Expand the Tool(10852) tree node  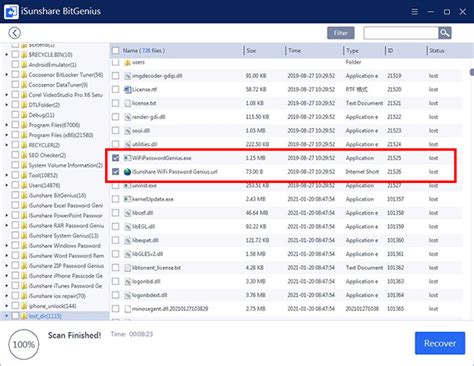(6, 175)
